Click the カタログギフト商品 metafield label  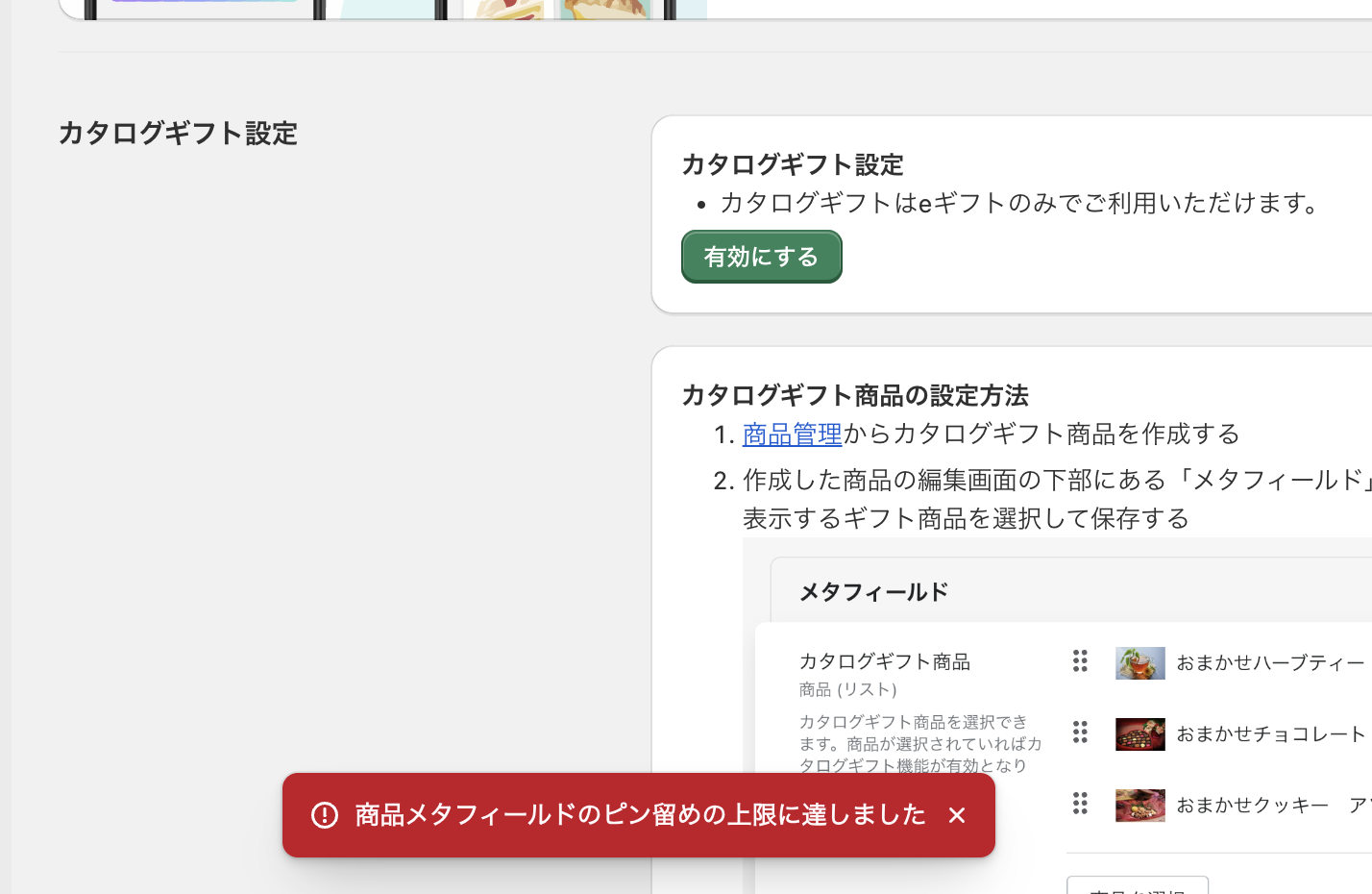884,661
